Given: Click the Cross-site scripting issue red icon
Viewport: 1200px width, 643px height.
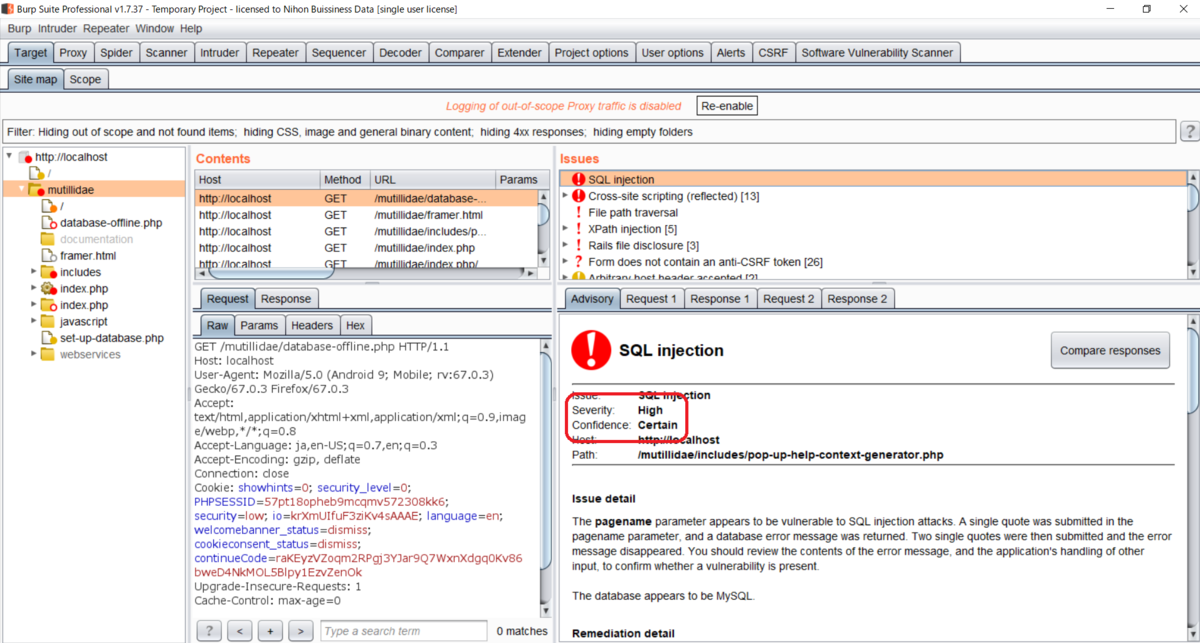Looking at the screenshot, I should [x=578, y=196].
